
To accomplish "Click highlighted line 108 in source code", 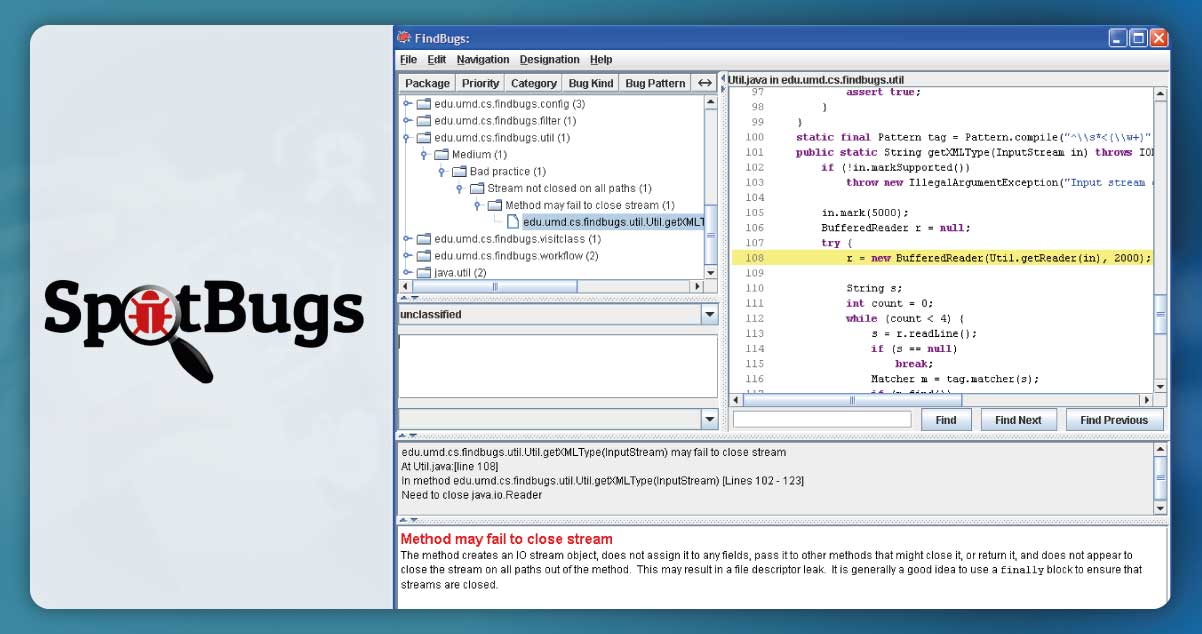I will click(942, 258).
